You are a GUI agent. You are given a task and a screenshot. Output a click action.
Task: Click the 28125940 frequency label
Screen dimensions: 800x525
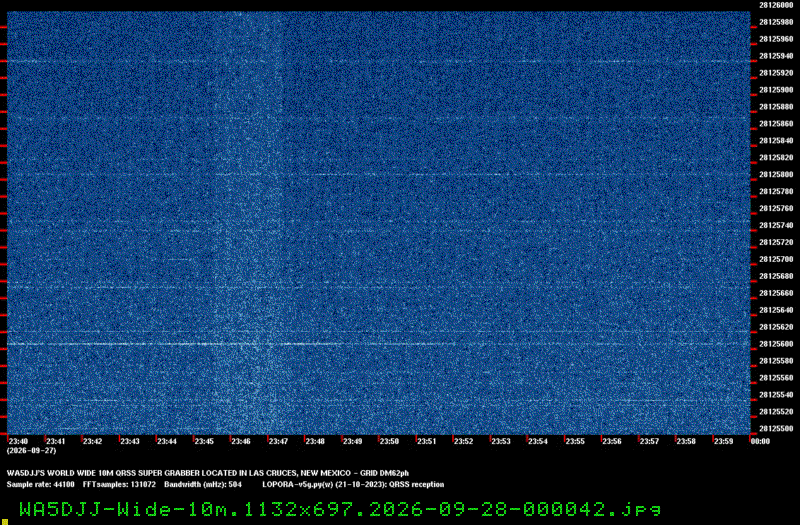point(776,56)
